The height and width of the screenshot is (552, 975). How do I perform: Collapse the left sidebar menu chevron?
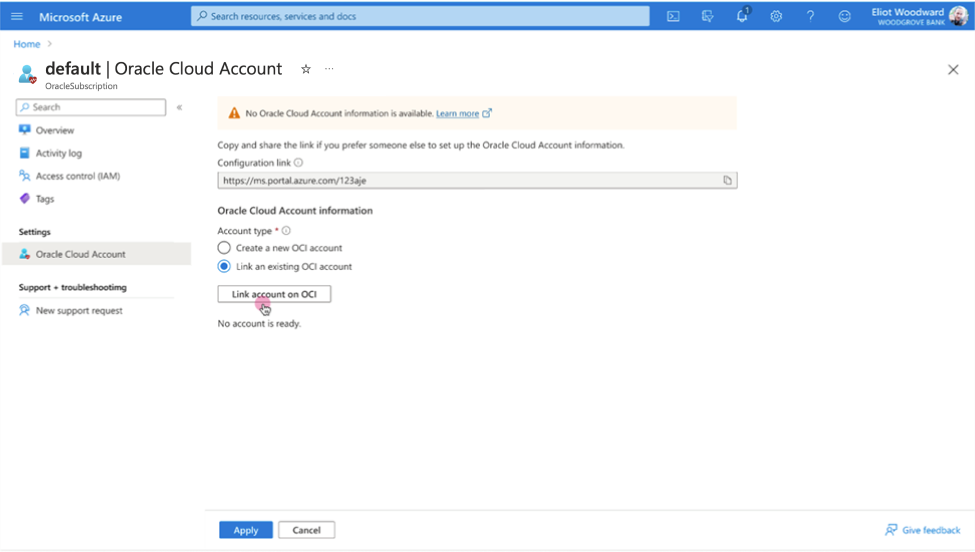click(x=179, y=108)
